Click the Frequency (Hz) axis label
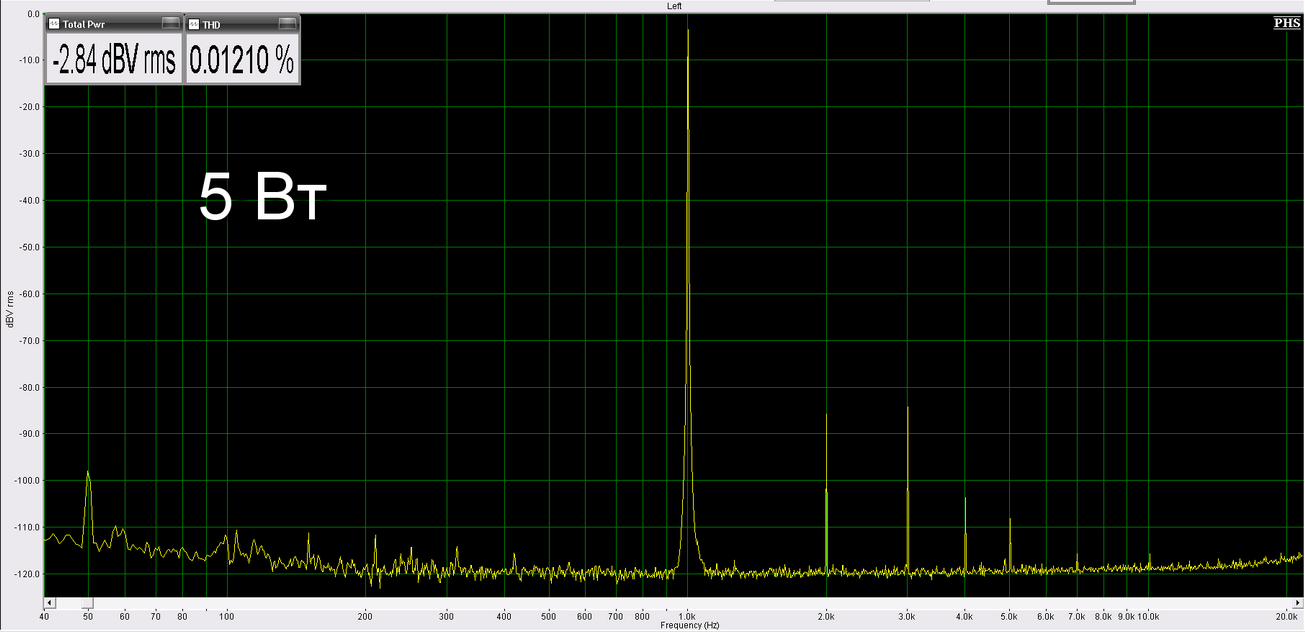This screenshot has height=632, width=1305. pos(689,625)
